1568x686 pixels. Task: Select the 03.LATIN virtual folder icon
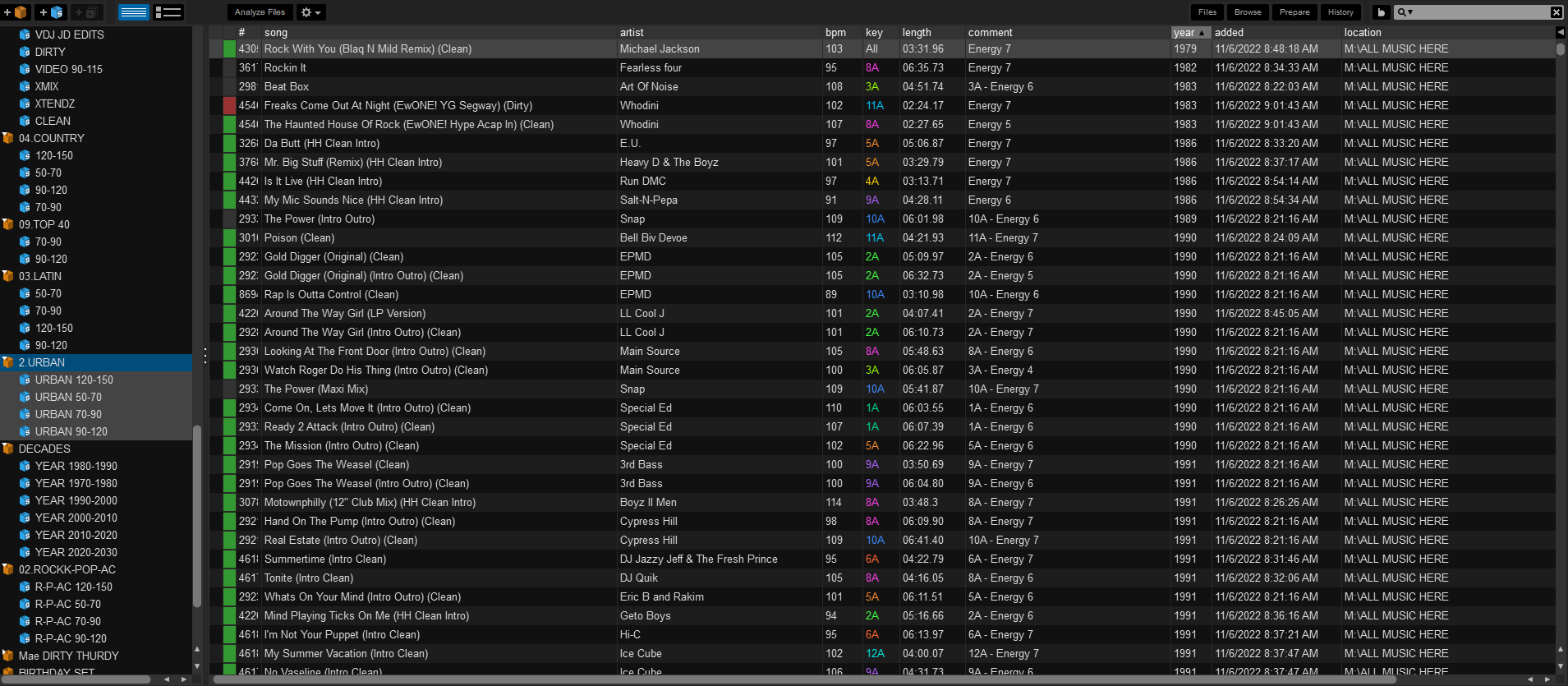pyautogui.click(x=8, y=276)
